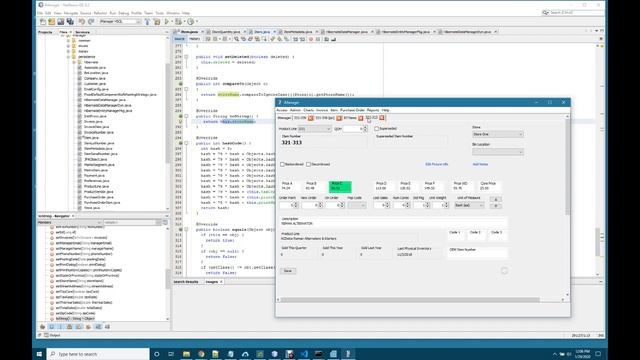
Task: Open Task View on the taskbar
Action: [171, 354]
